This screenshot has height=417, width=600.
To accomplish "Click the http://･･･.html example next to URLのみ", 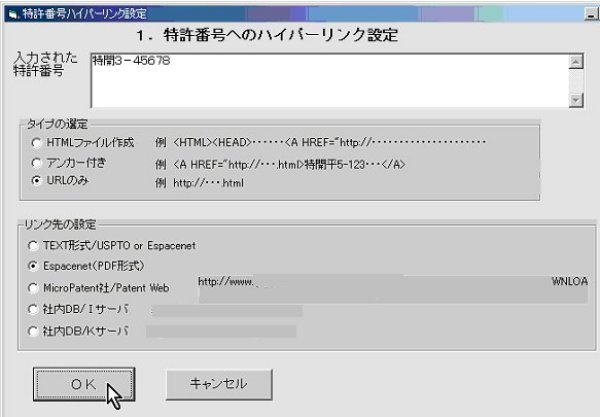I will click(208, 183).
